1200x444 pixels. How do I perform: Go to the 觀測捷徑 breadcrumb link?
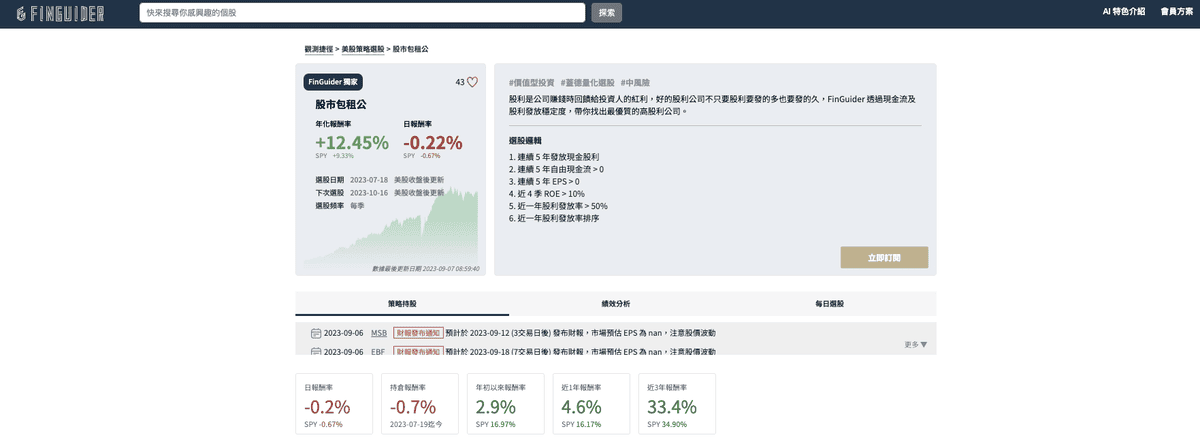point(319,48)
